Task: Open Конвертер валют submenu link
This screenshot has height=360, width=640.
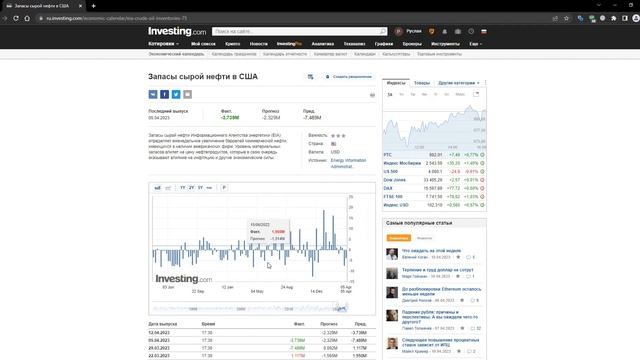Action: click(330, 54)
